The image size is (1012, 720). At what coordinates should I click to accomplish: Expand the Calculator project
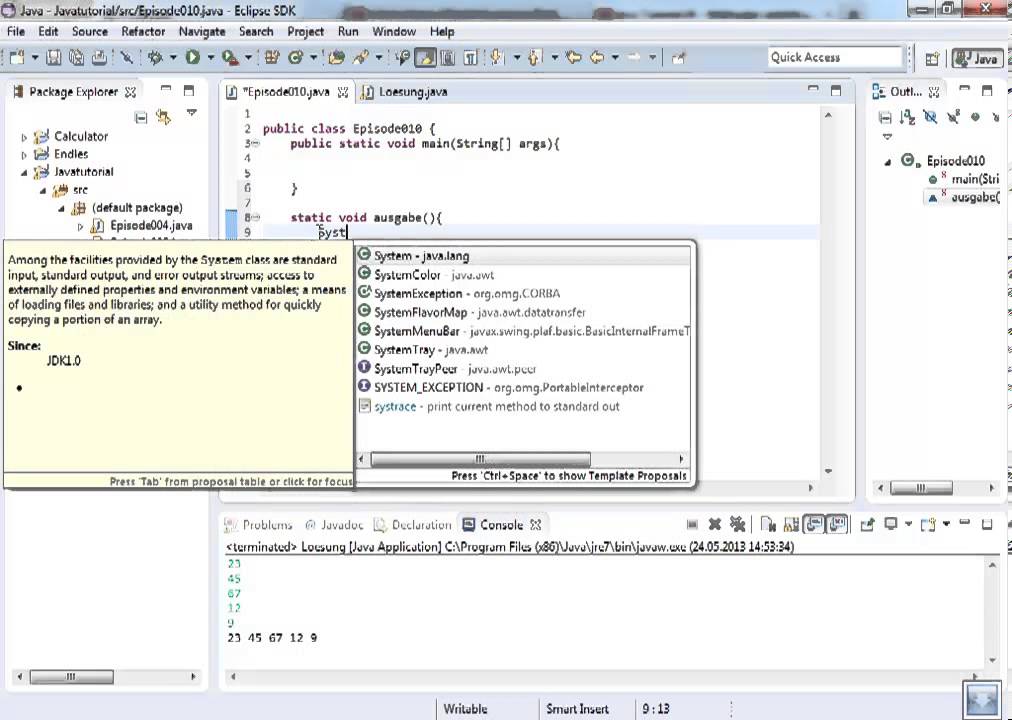point(25,137)
